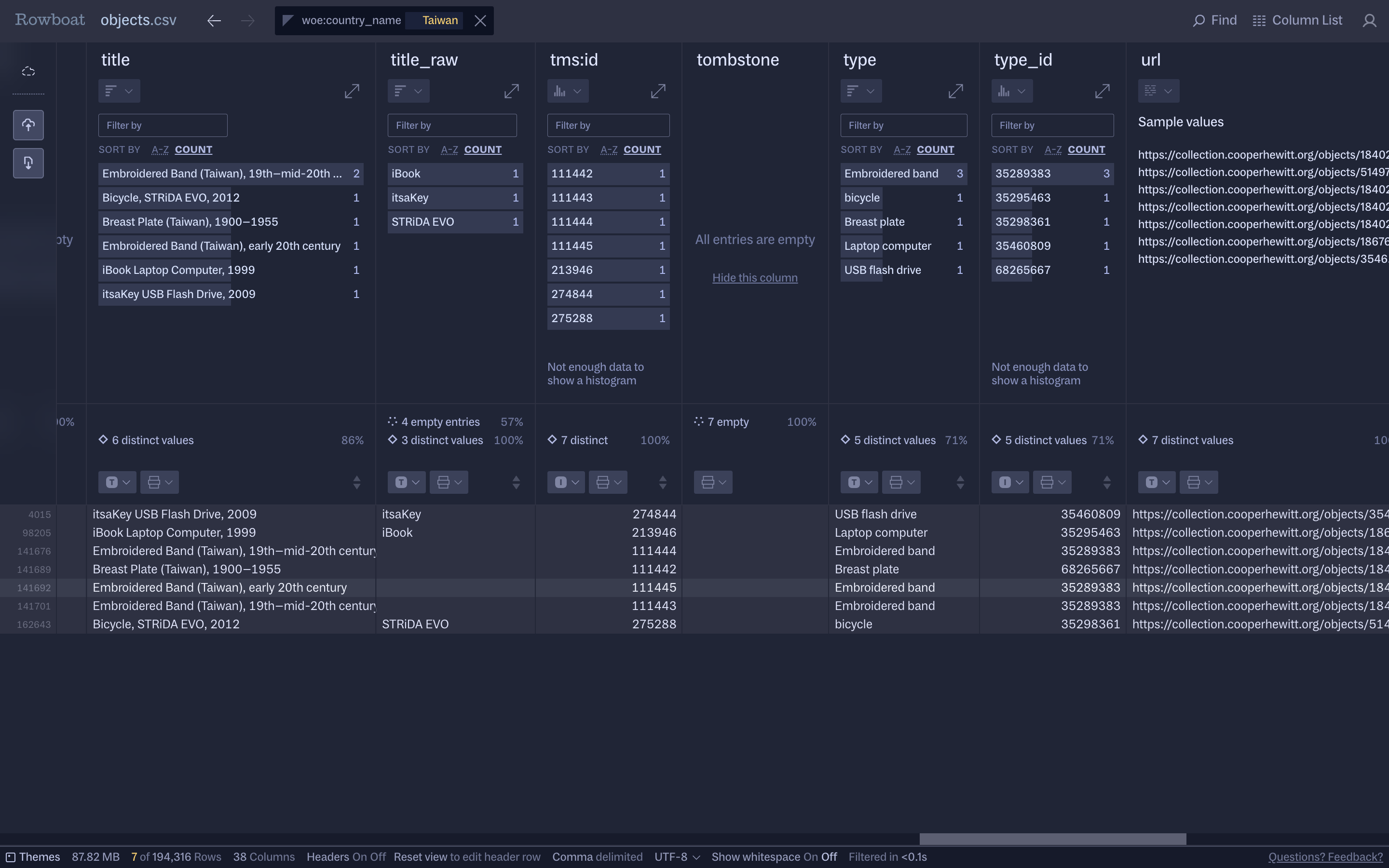
Task: Expand the type column view icon
Action: (x=955, y=91)
